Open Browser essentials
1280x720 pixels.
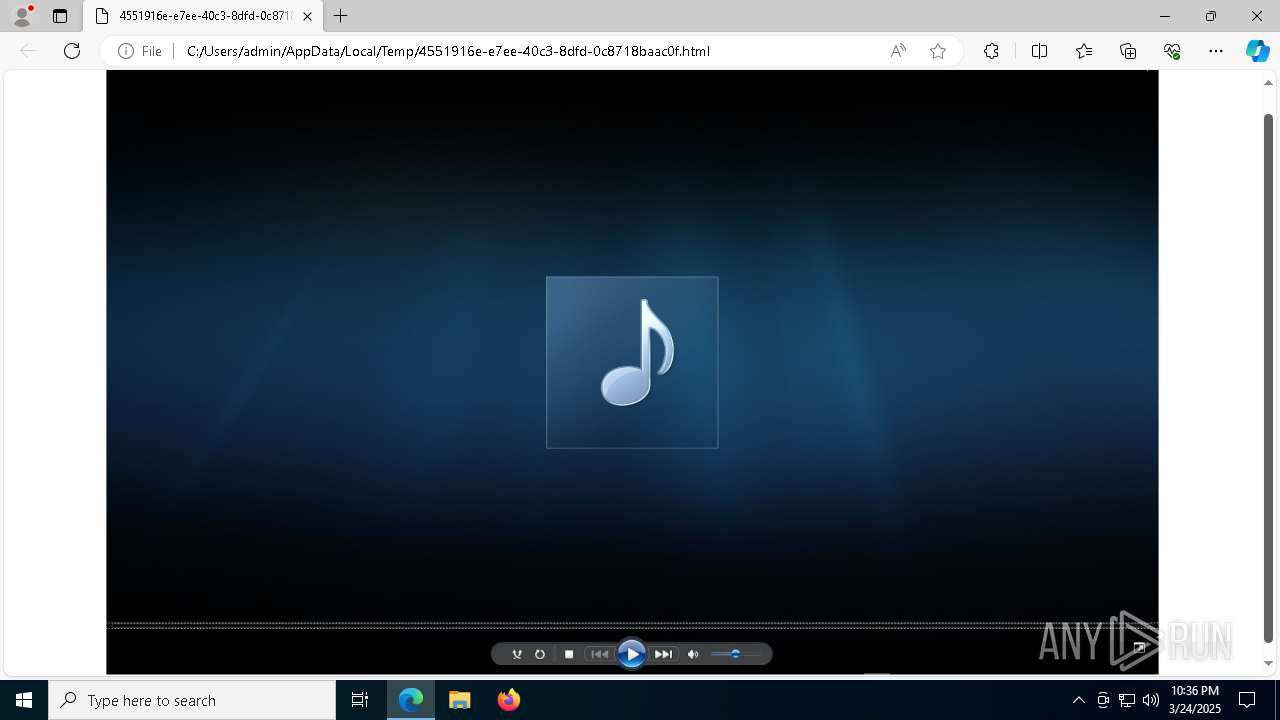1172,51
